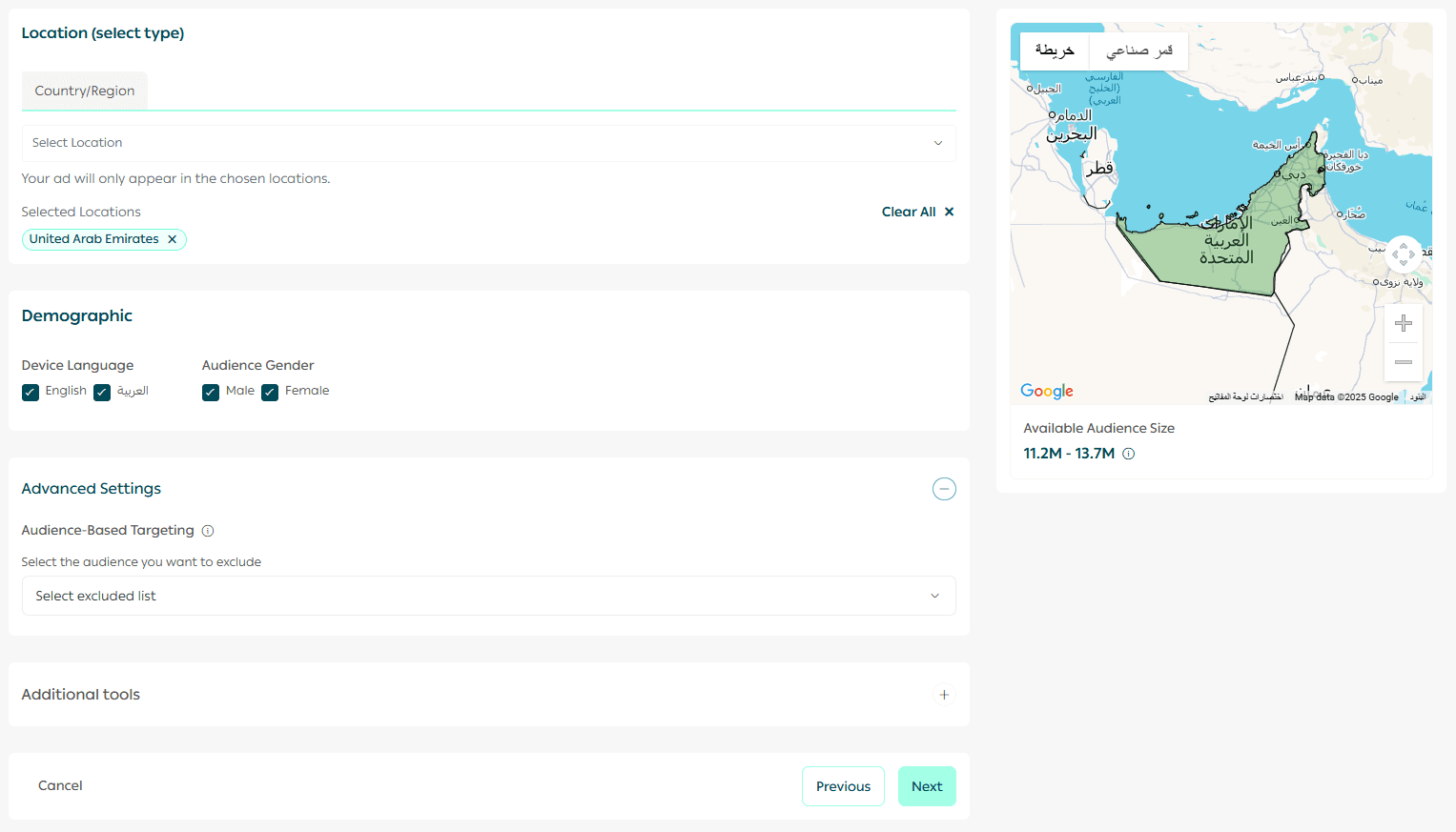
Task: Click Cancel to discard the setup
Action: click(x=60, y=785)
